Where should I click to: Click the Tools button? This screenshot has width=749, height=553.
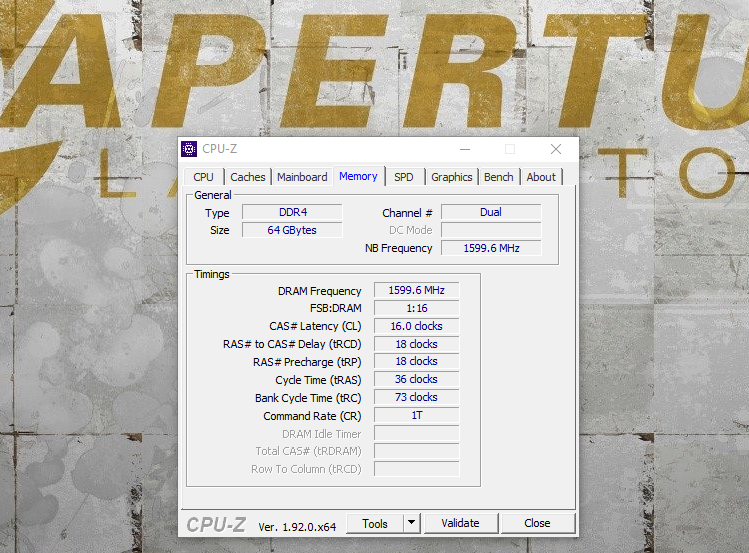375,523
